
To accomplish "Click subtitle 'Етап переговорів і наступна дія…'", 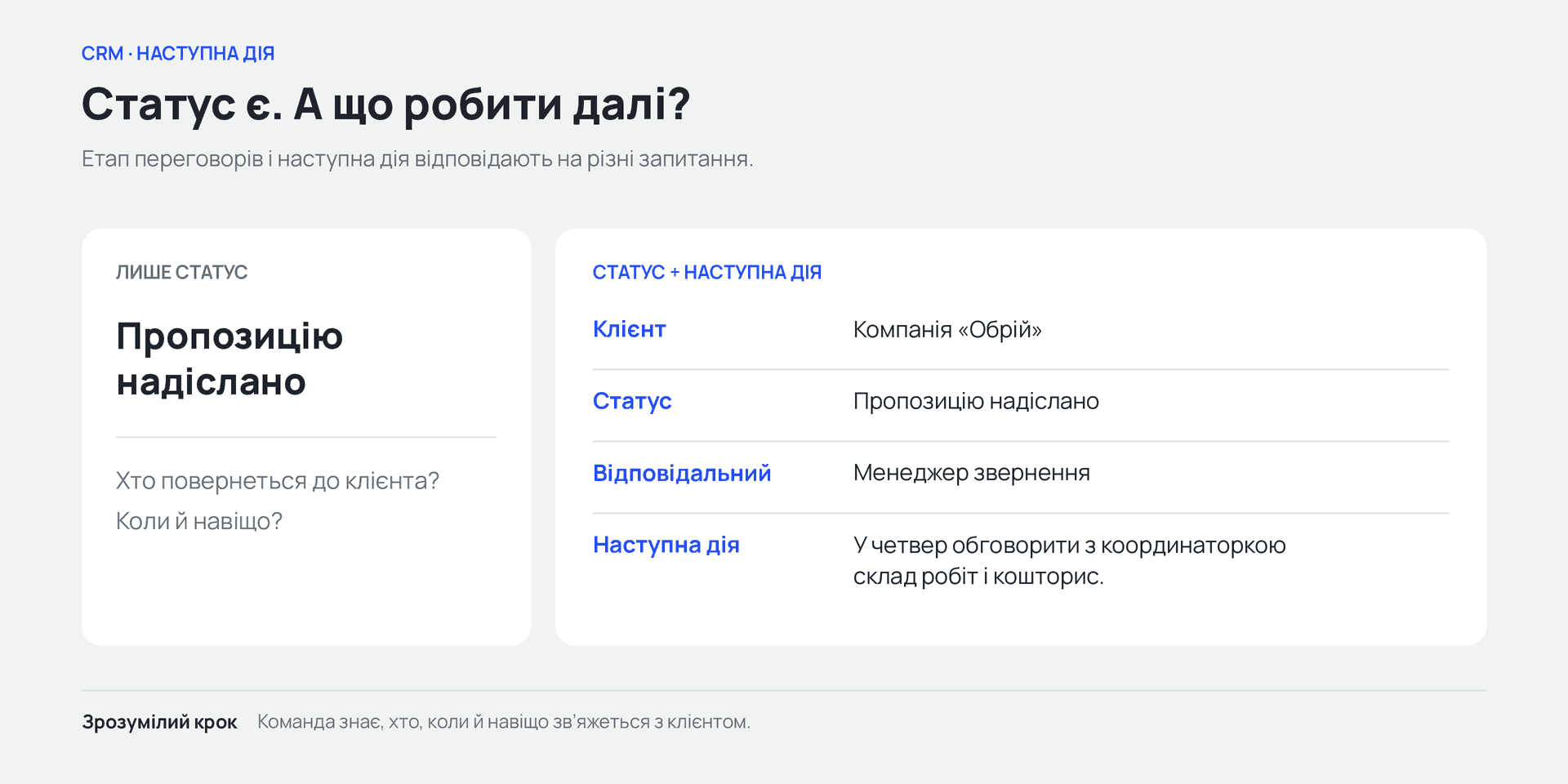I will [x=417, y=159].
